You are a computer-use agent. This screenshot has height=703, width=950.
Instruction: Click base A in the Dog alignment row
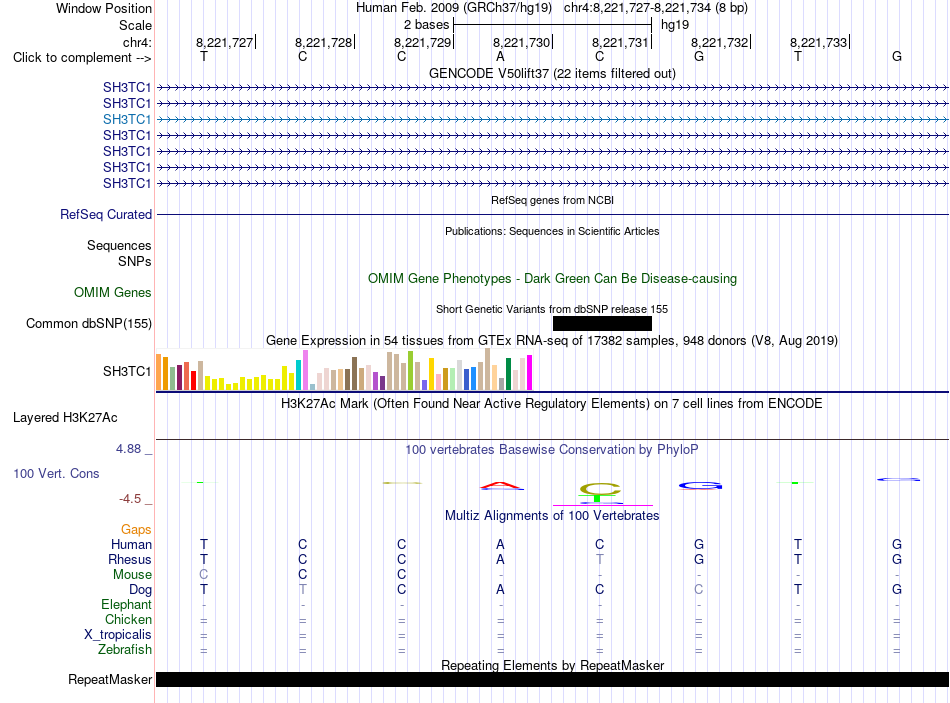[x=500, y=590]
